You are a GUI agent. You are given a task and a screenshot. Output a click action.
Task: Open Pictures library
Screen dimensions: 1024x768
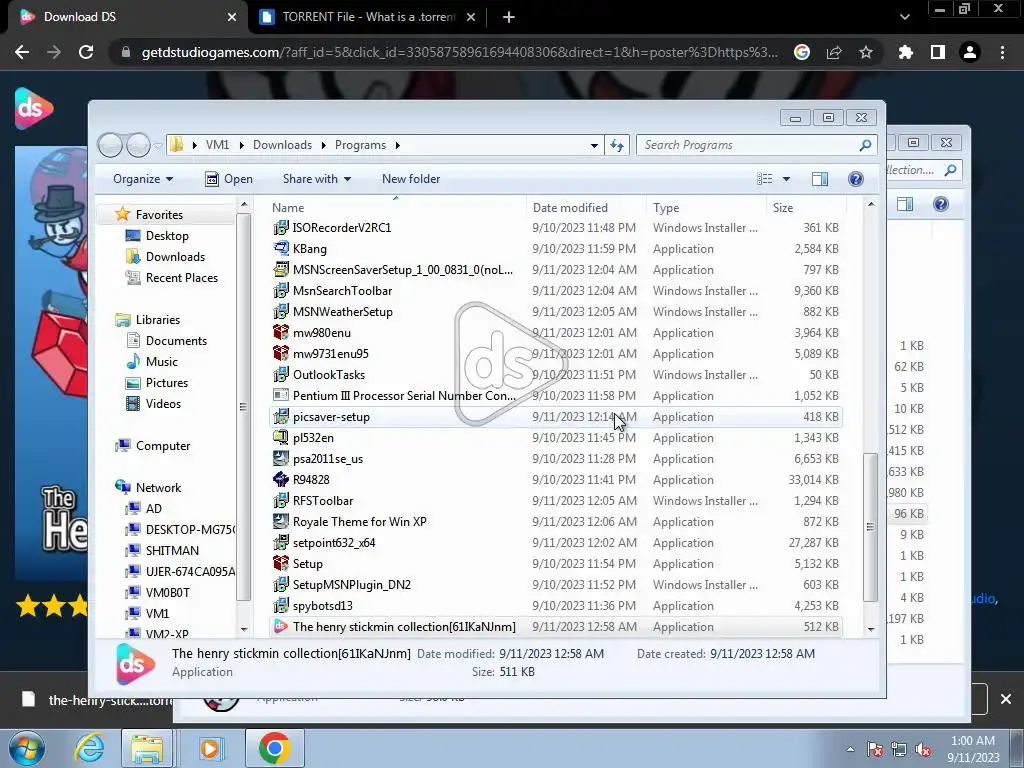click(167, 383)
